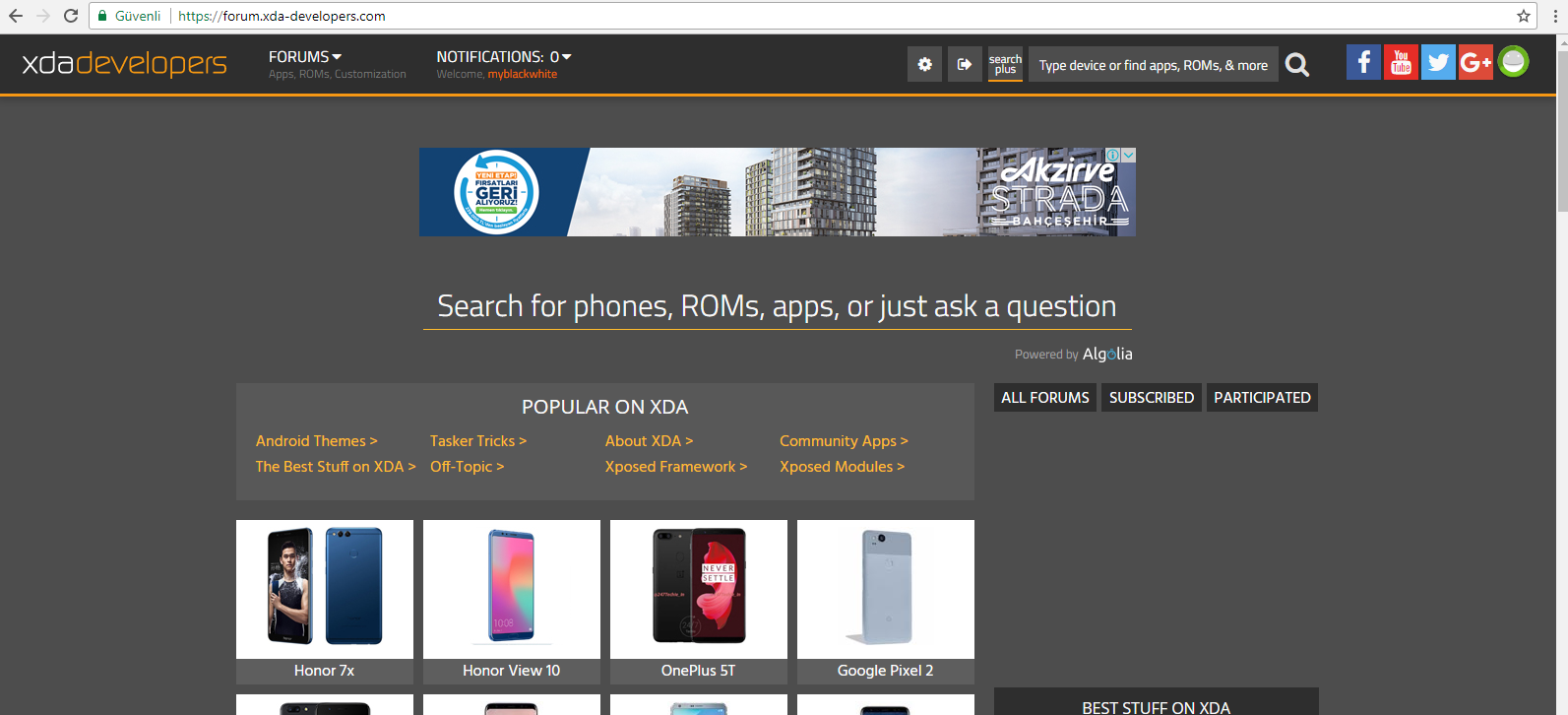Switch to the ALL FORUMS tab
This screenshot has height=715, width=1568.
click(x=1045, y=398)
